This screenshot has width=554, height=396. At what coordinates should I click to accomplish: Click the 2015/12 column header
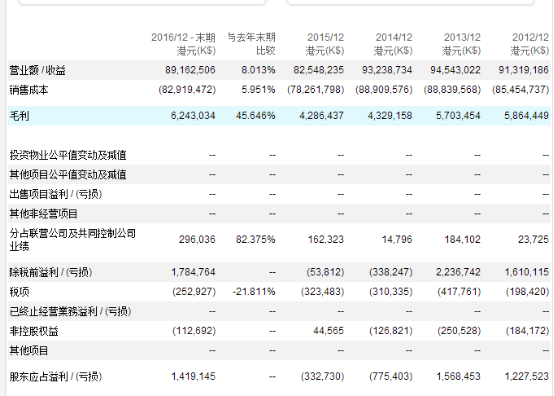click(325, 44)
